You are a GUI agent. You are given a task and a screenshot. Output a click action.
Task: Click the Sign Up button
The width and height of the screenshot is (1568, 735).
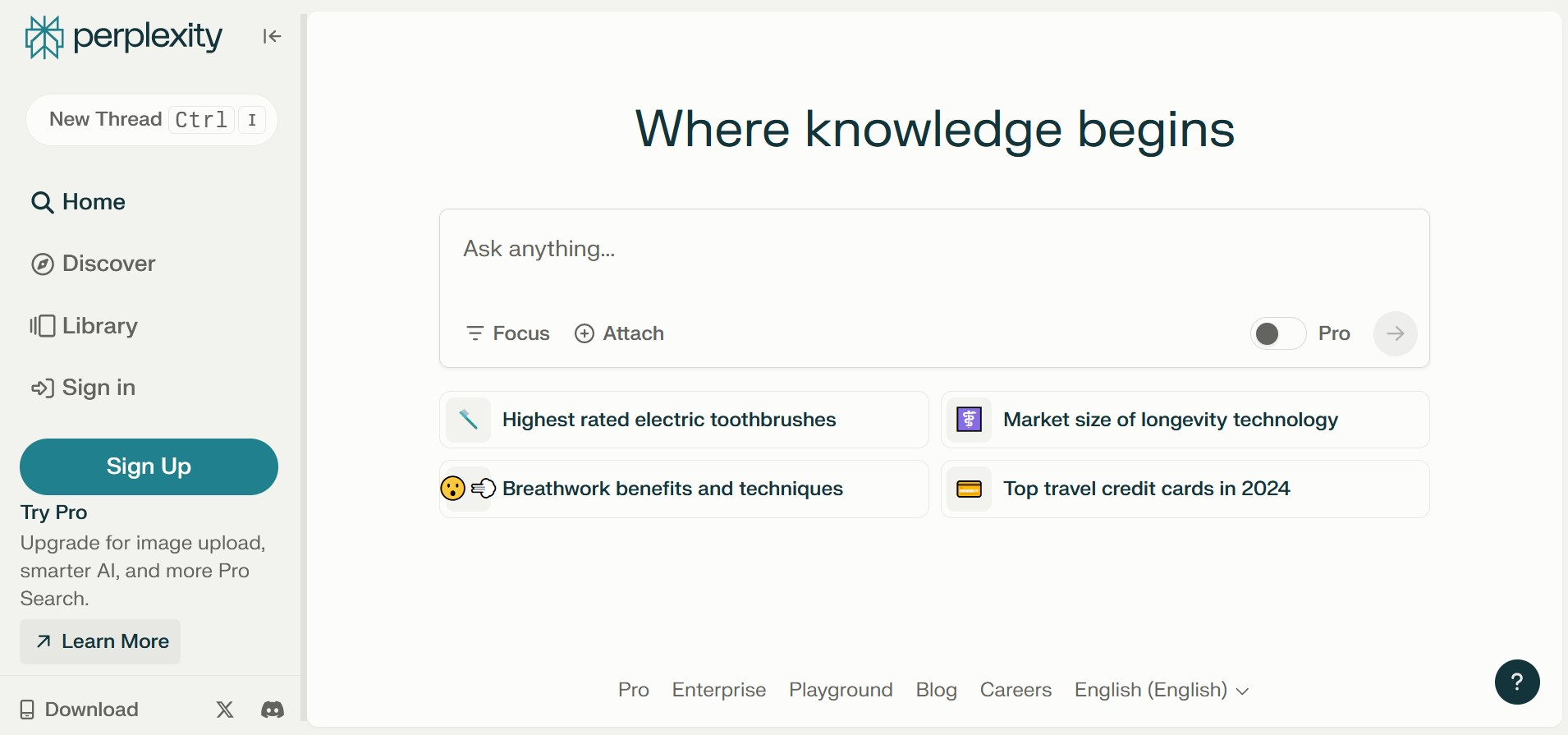149,466
